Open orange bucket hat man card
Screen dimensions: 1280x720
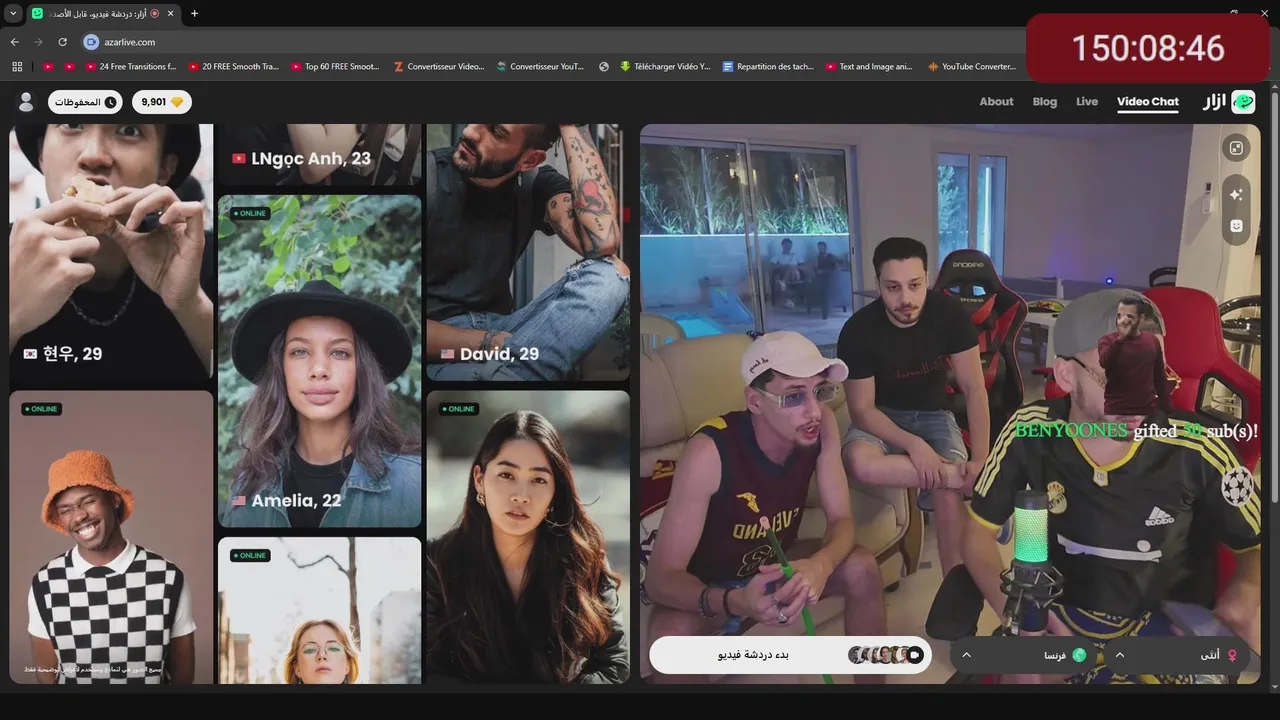pos(111,537)
